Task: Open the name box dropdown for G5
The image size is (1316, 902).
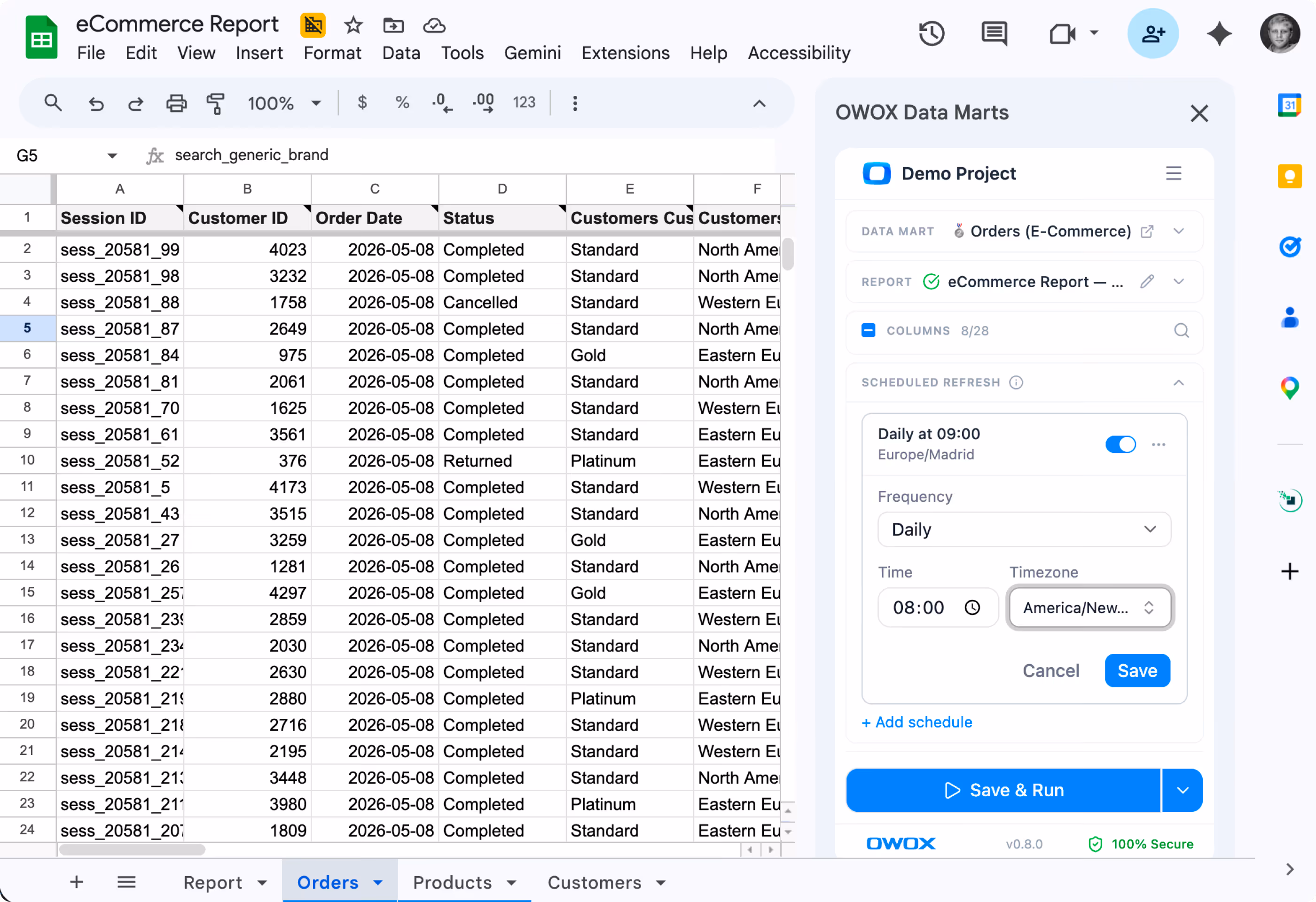Action: (x=112, y=156)
